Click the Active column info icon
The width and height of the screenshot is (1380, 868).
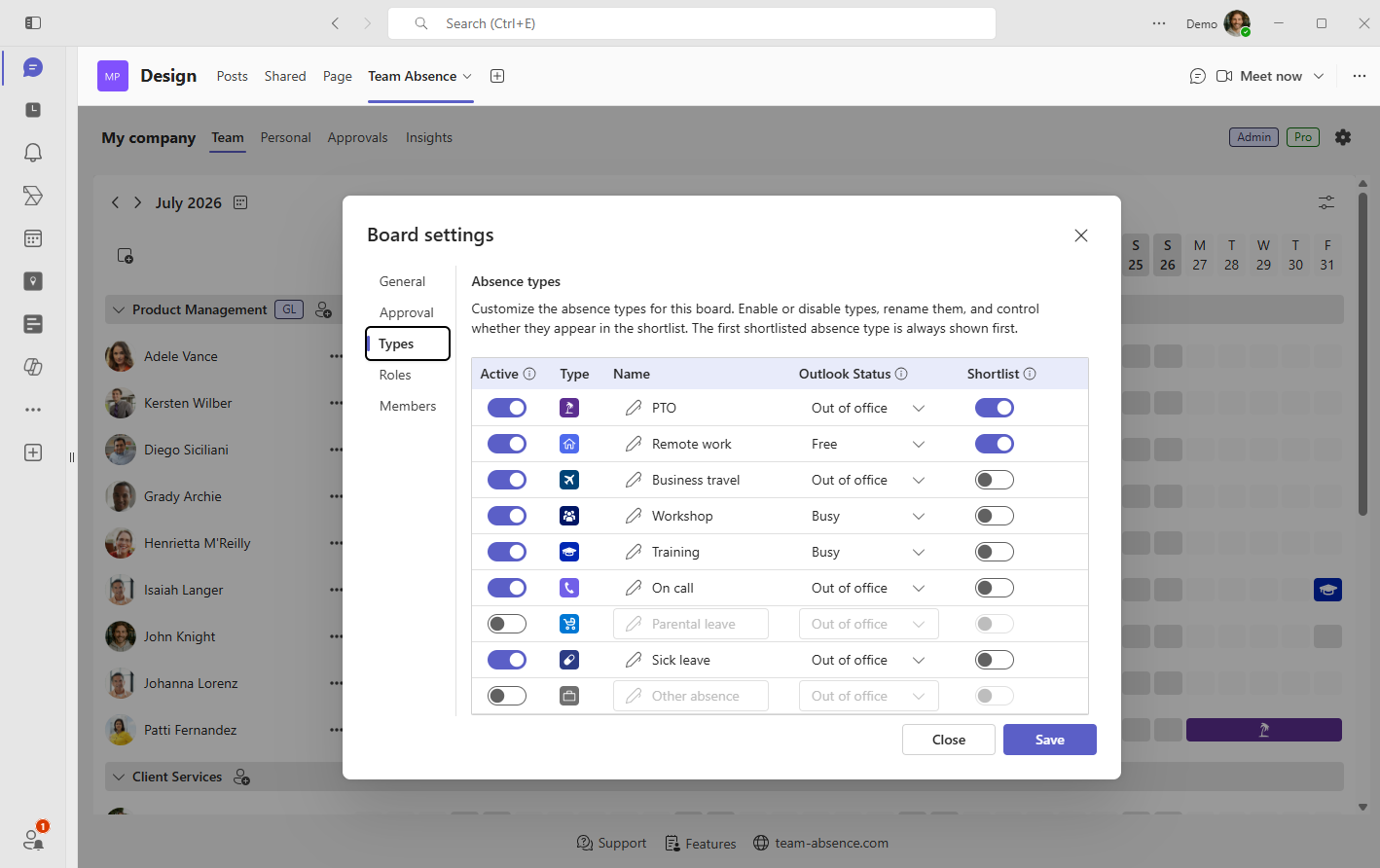(x=529, y=374)
